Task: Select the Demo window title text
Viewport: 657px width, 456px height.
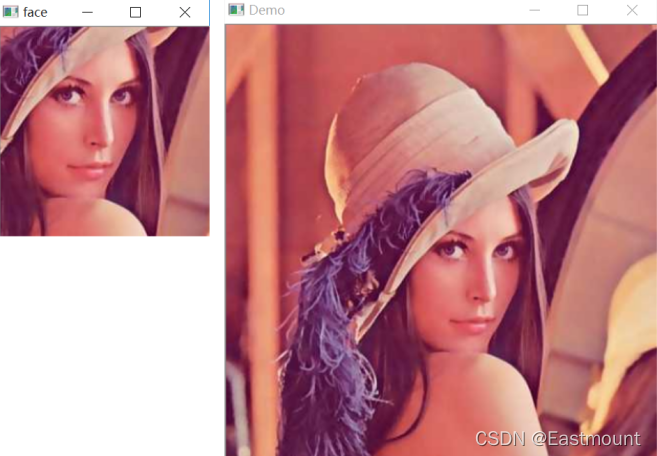Action: click(267, 10)
